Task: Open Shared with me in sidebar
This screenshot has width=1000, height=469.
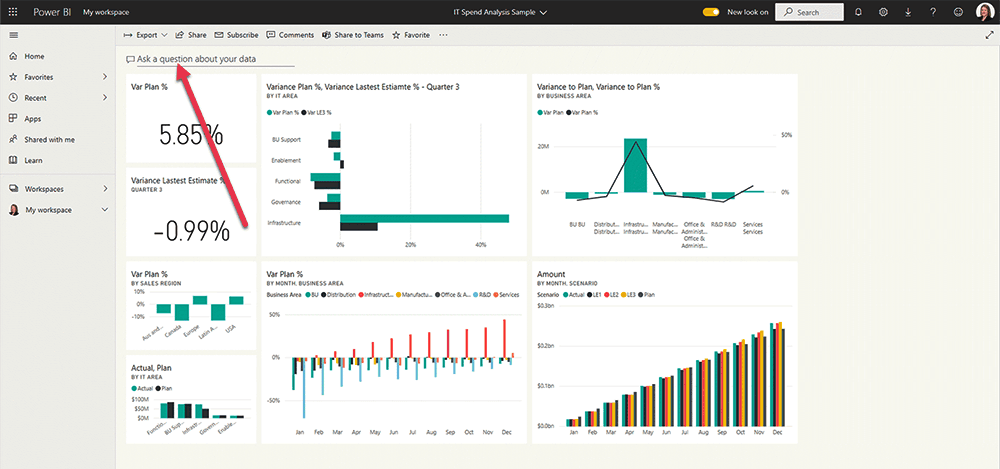Action: point(49,139)
